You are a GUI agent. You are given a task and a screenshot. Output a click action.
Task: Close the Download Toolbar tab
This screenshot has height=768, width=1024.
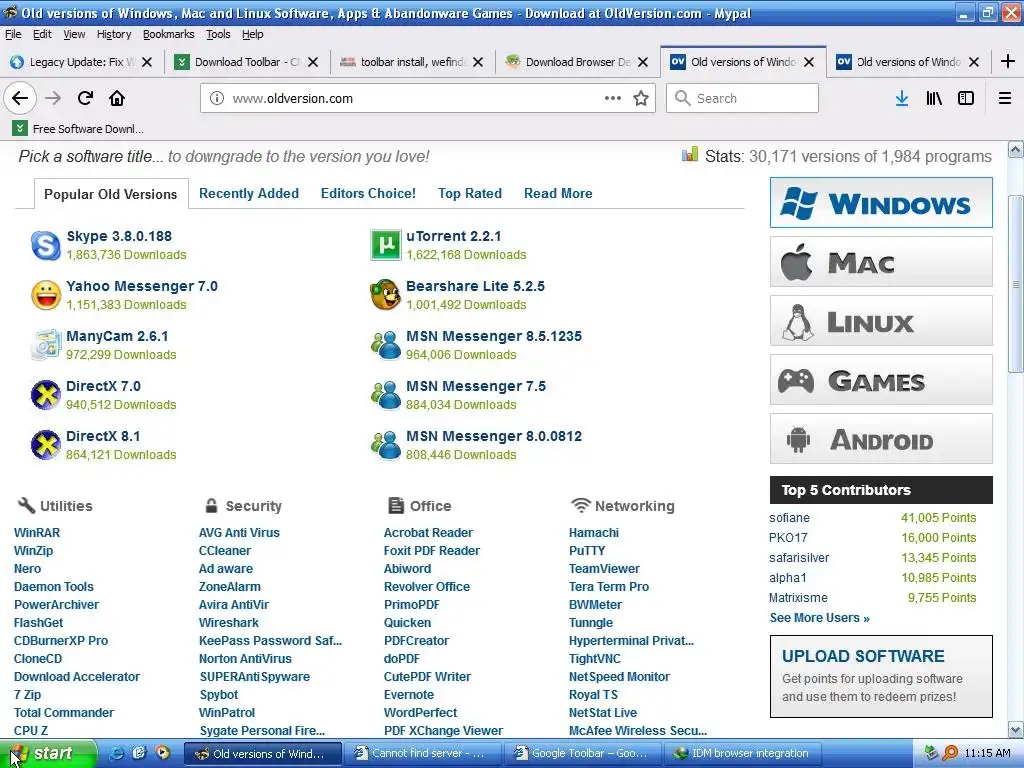pyautogui.click(x=313, y=62)
